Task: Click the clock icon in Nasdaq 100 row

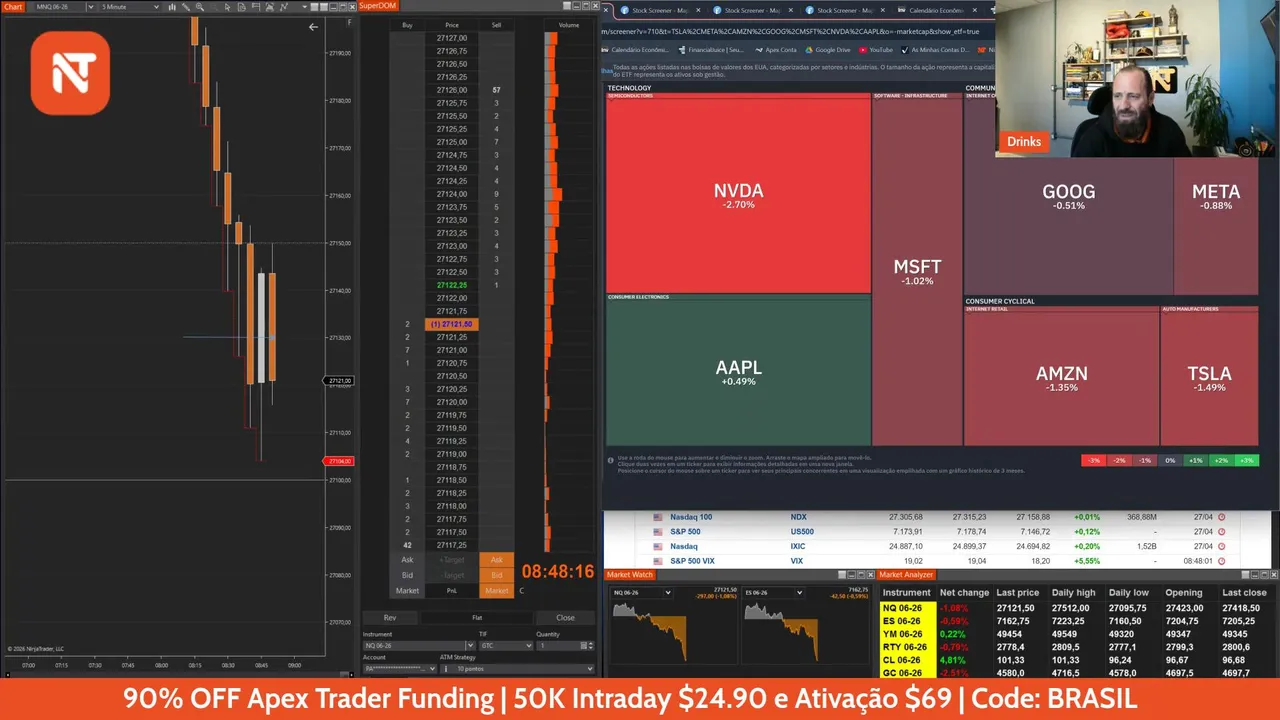Action: [x=1221, y=517]
